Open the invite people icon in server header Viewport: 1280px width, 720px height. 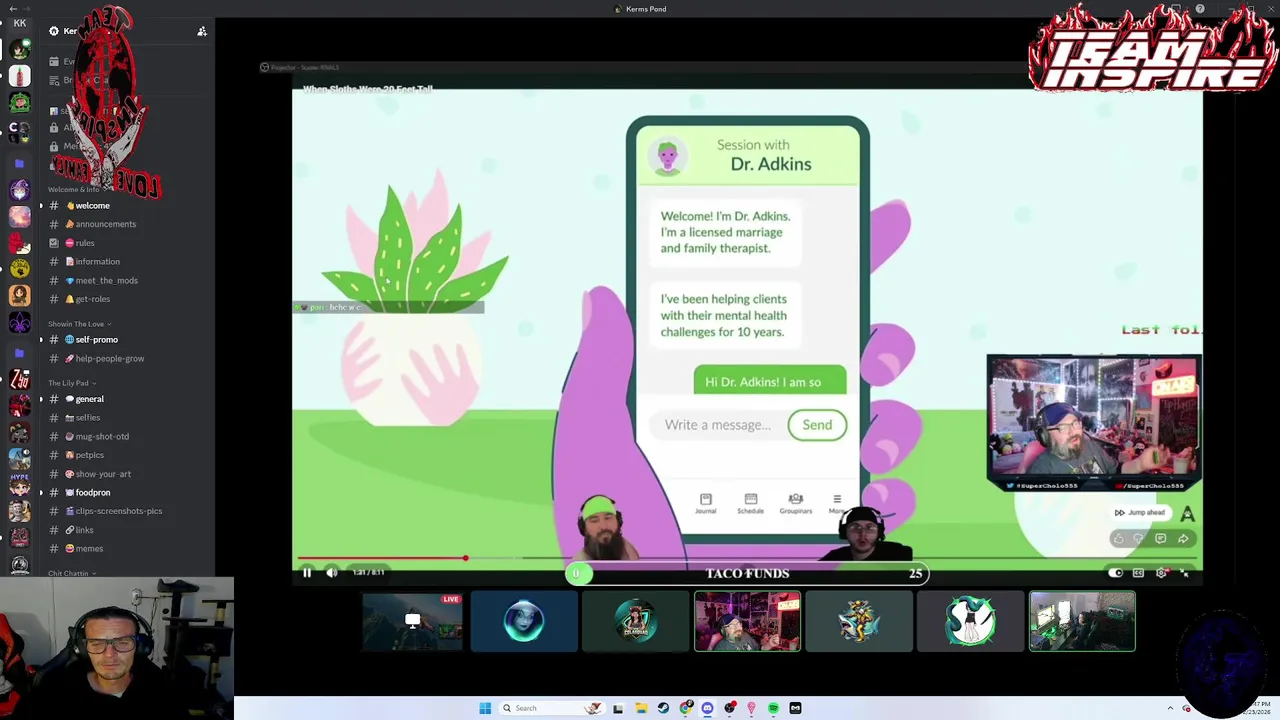coord(202,31)
